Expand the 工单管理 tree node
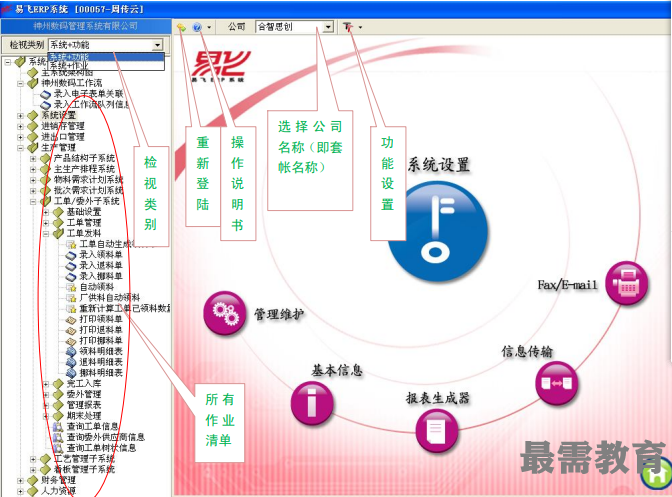This screenshot has width=672, height=497. tap(46, 223)
